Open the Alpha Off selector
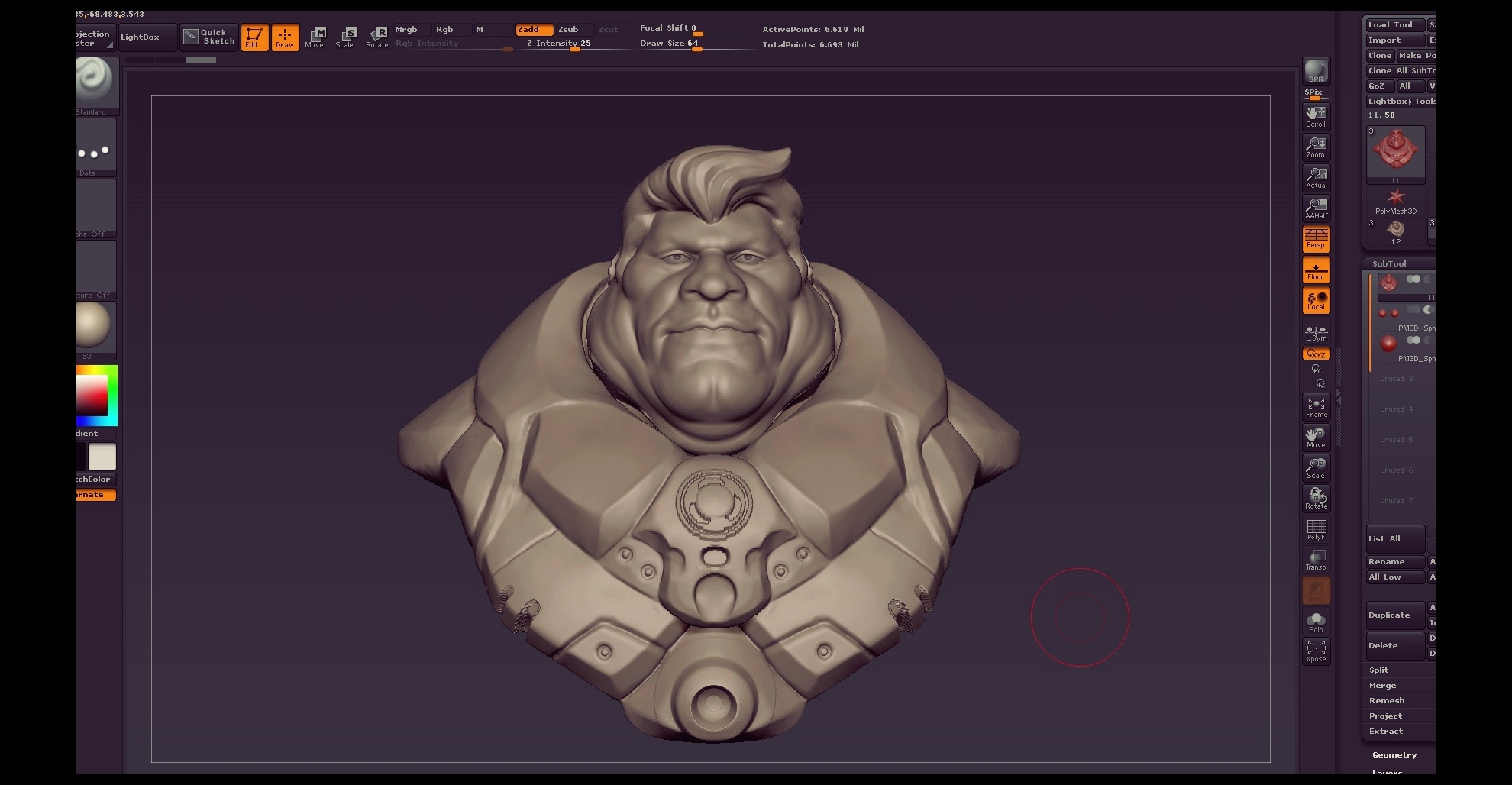The width and height of the screenshot is (1512, 785). [x=96, y=209]
